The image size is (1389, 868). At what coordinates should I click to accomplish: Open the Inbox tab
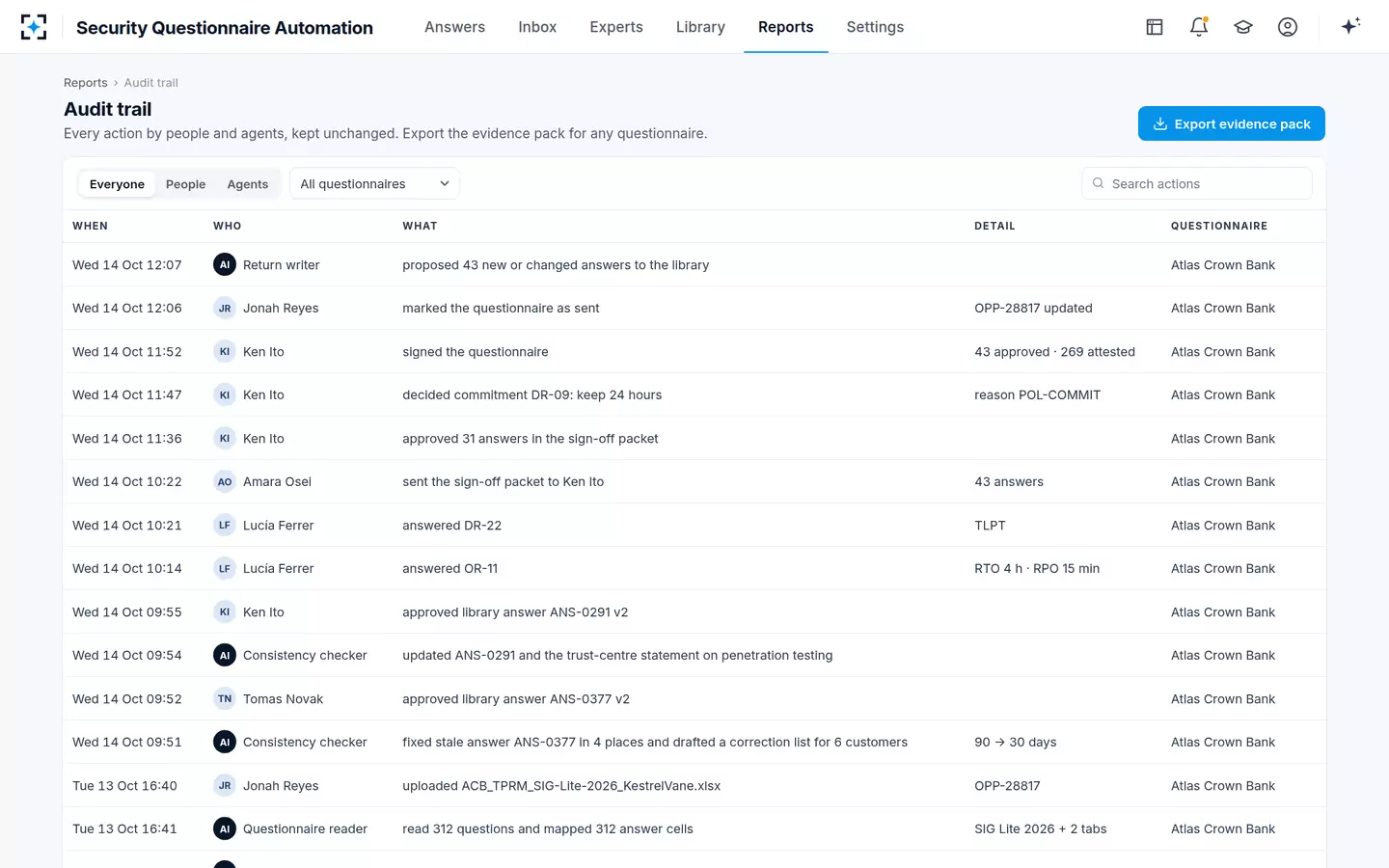tap(537, 27)
